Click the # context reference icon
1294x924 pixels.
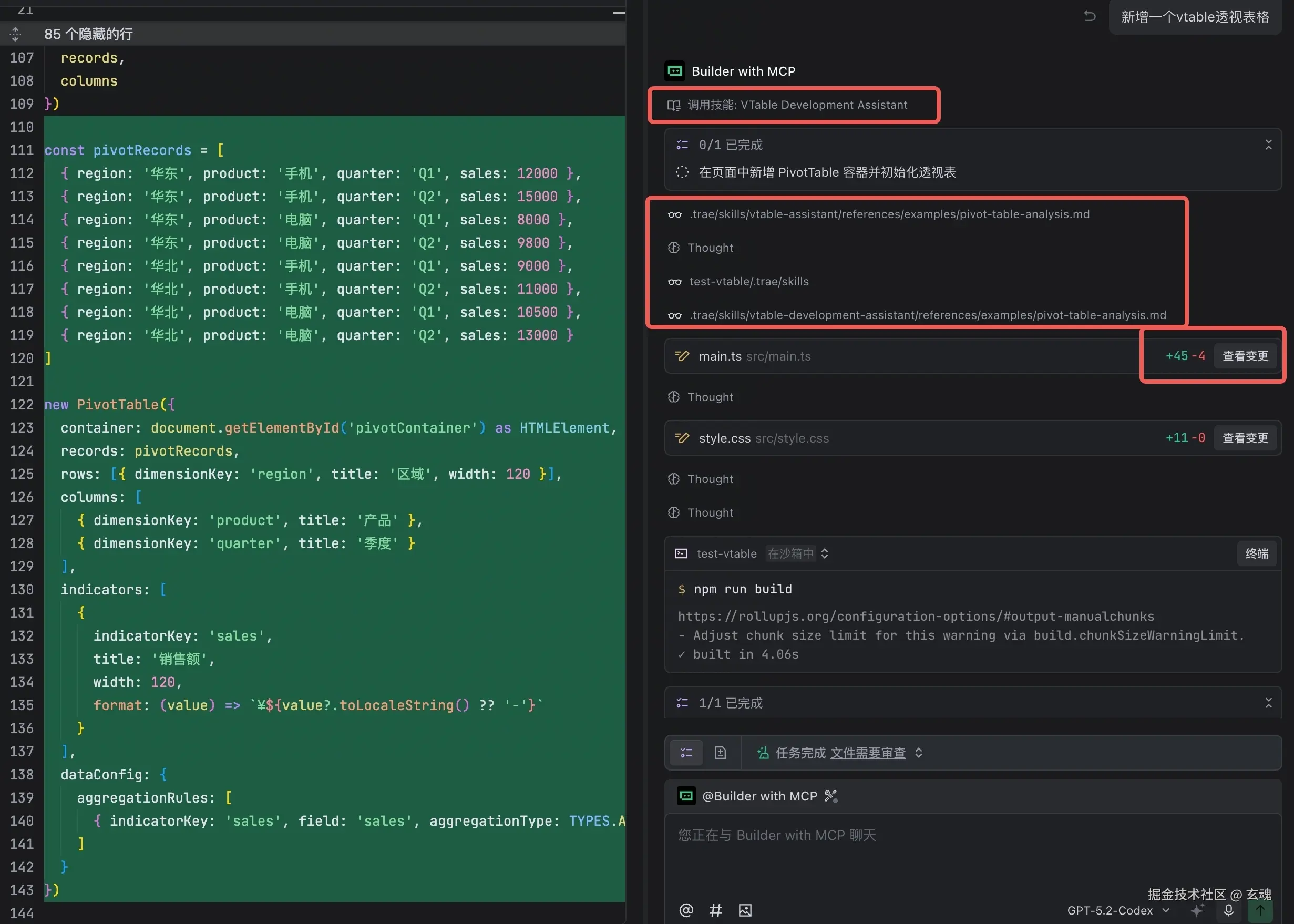coord(715,910)
